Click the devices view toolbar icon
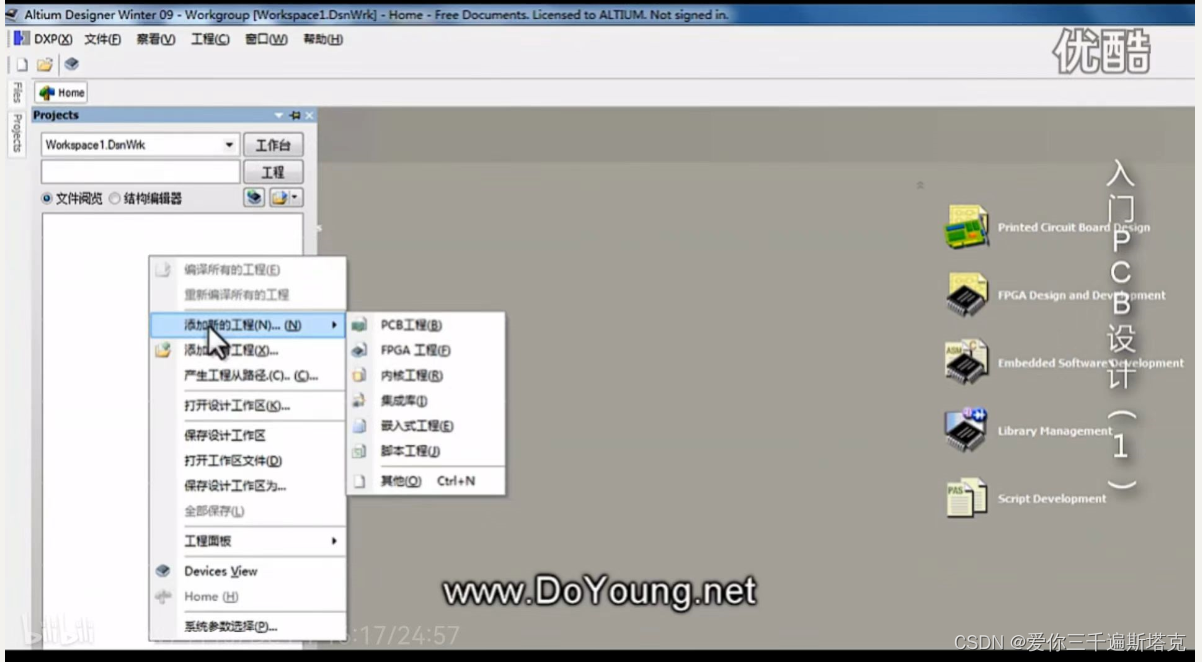Viewport: 1202px width, 662px height. point(71,64)
